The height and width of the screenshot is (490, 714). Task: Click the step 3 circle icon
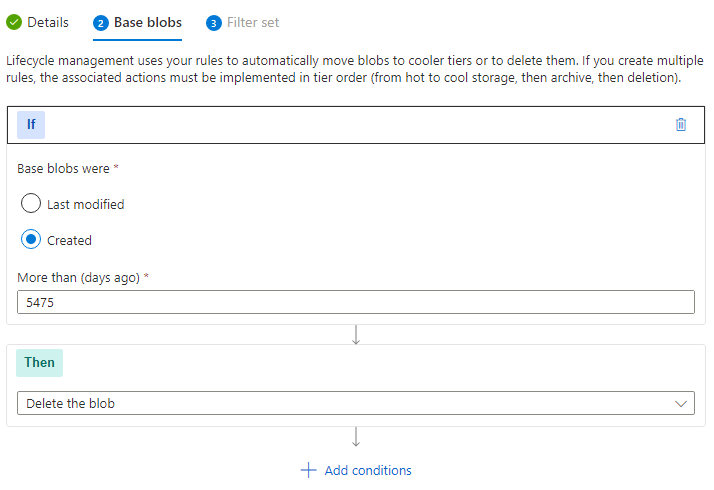(213, 23)
